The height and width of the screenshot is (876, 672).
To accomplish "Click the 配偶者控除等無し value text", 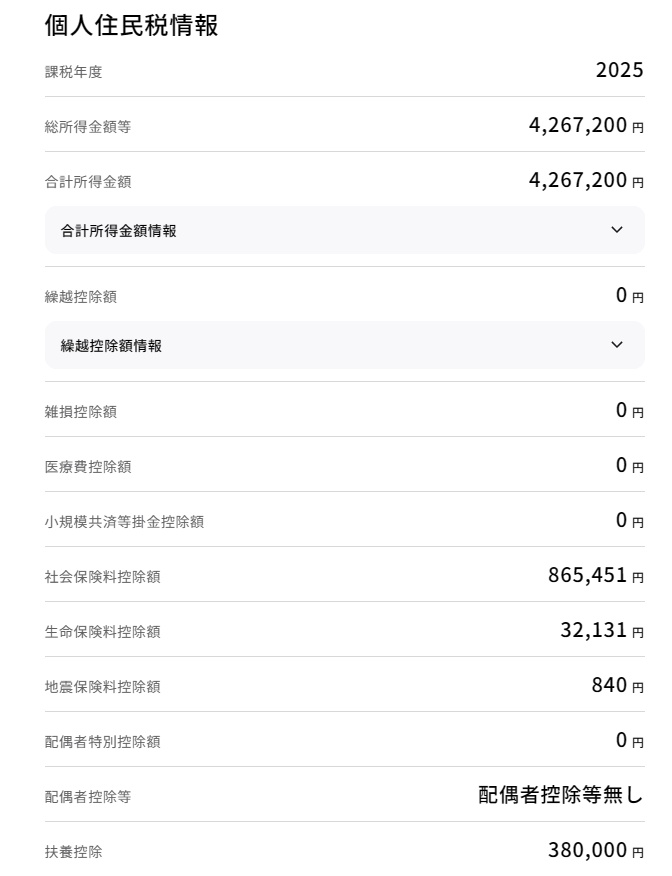I will 561,795.
